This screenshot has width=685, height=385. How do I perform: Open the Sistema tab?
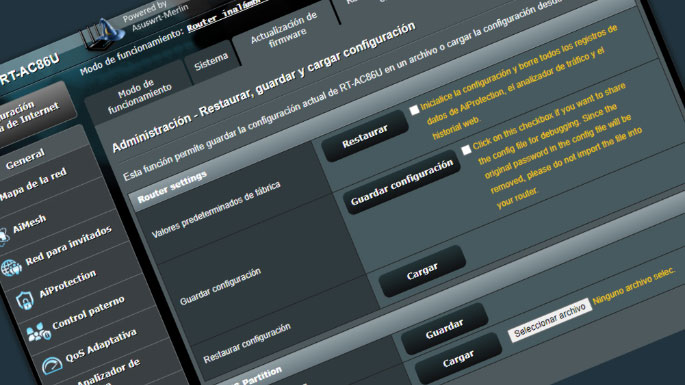pyautogui.click(x=212, y=62)
